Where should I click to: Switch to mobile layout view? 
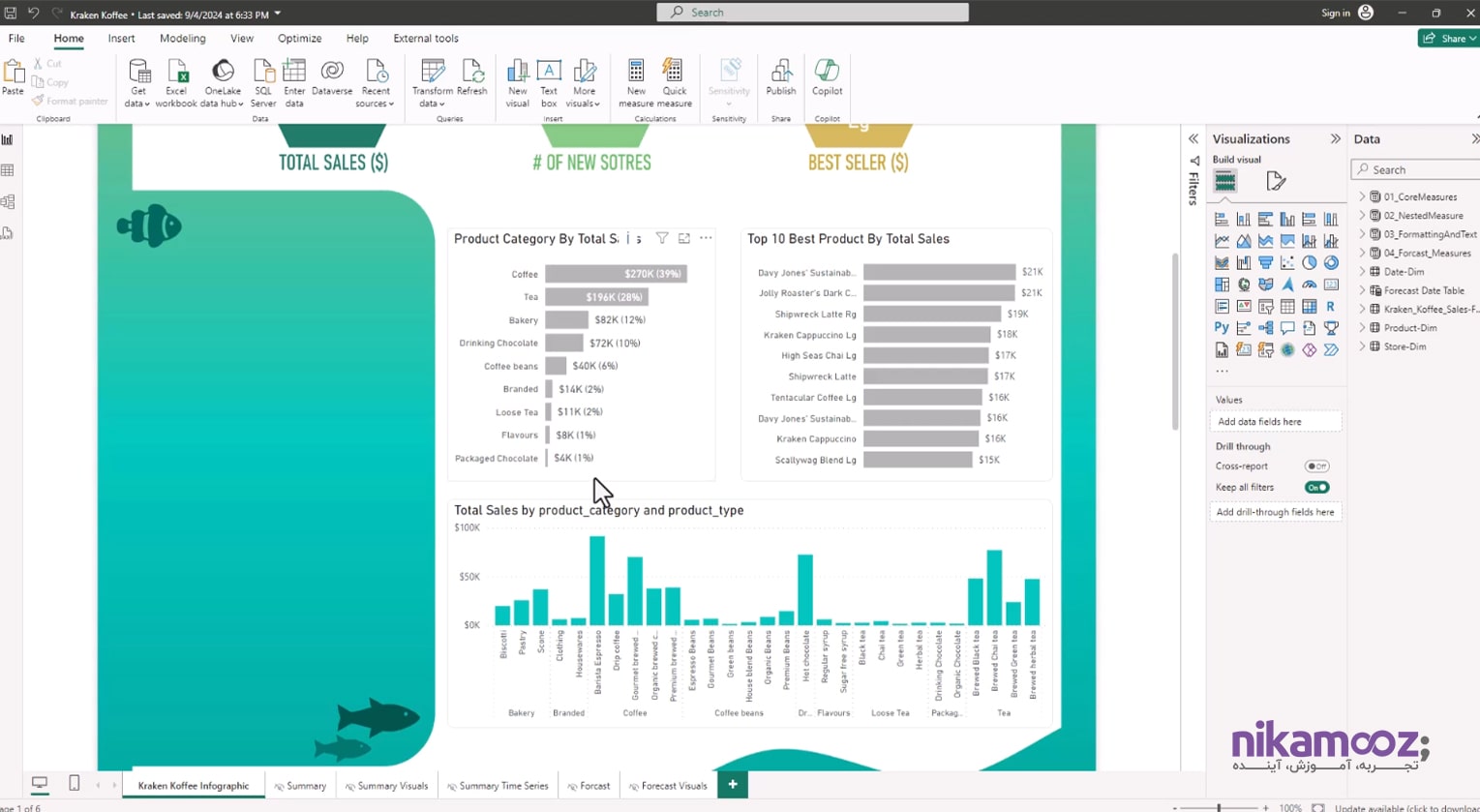75,784
